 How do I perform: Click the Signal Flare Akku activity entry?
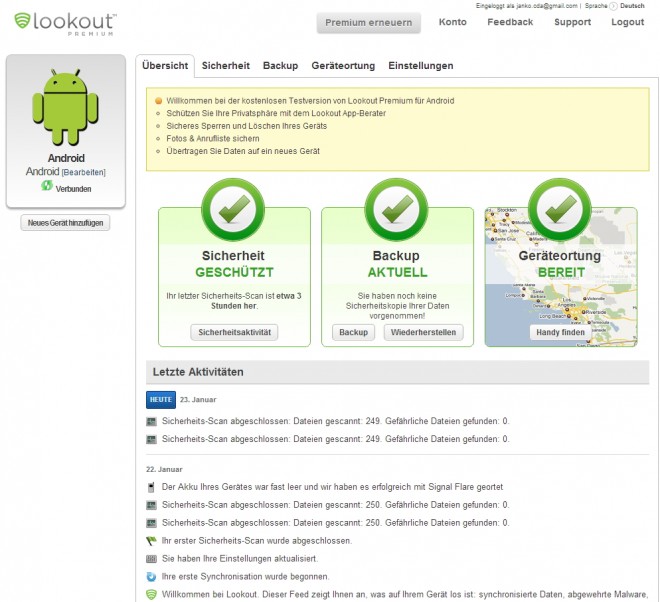pyautogui.click(x=333, y=487)
